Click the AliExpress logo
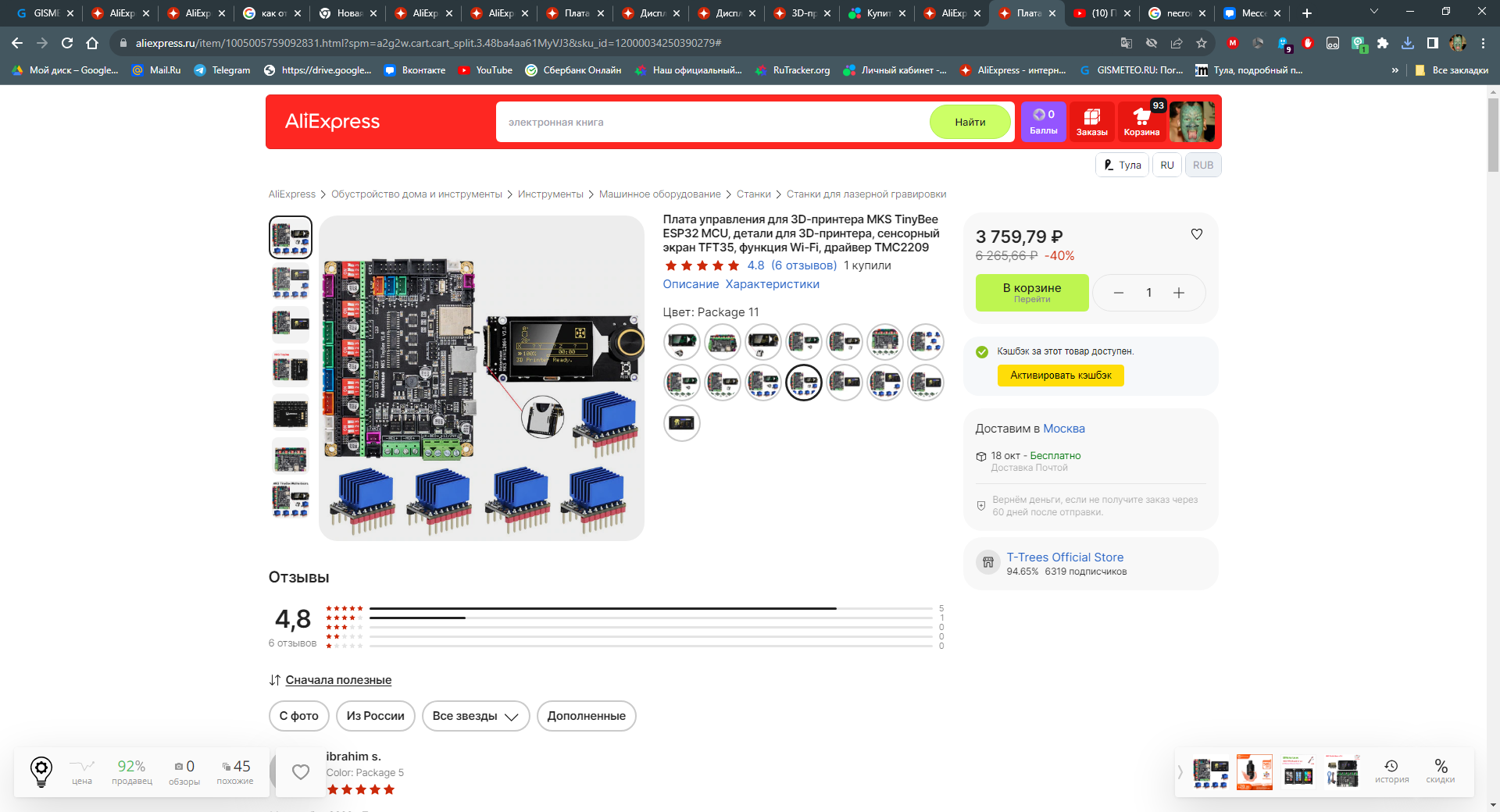 point(332,122)
